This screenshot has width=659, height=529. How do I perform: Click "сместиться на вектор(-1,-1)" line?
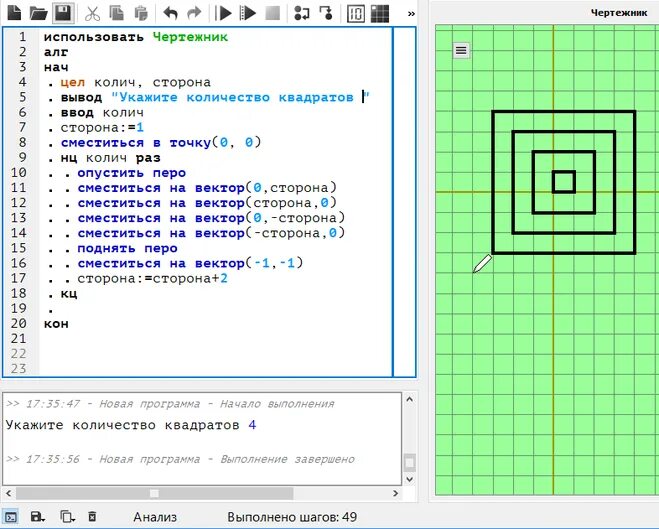(190, 264)
